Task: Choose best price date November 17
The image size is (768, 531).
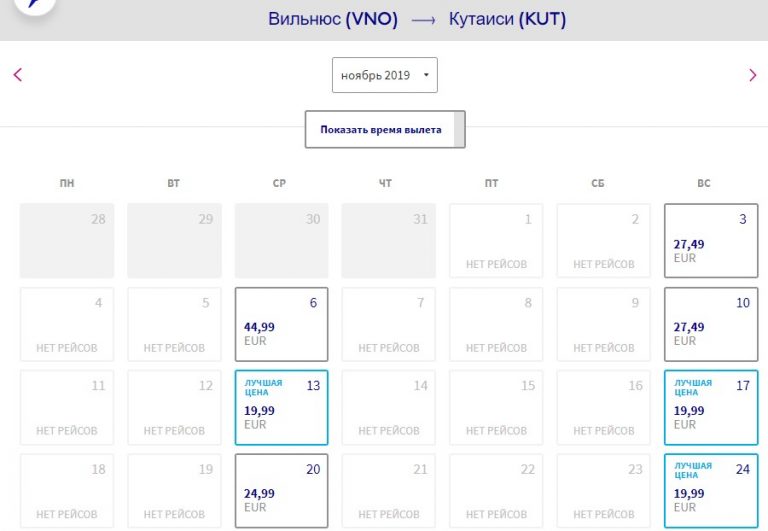Action: pyautogui.click(x=711, y=407)
